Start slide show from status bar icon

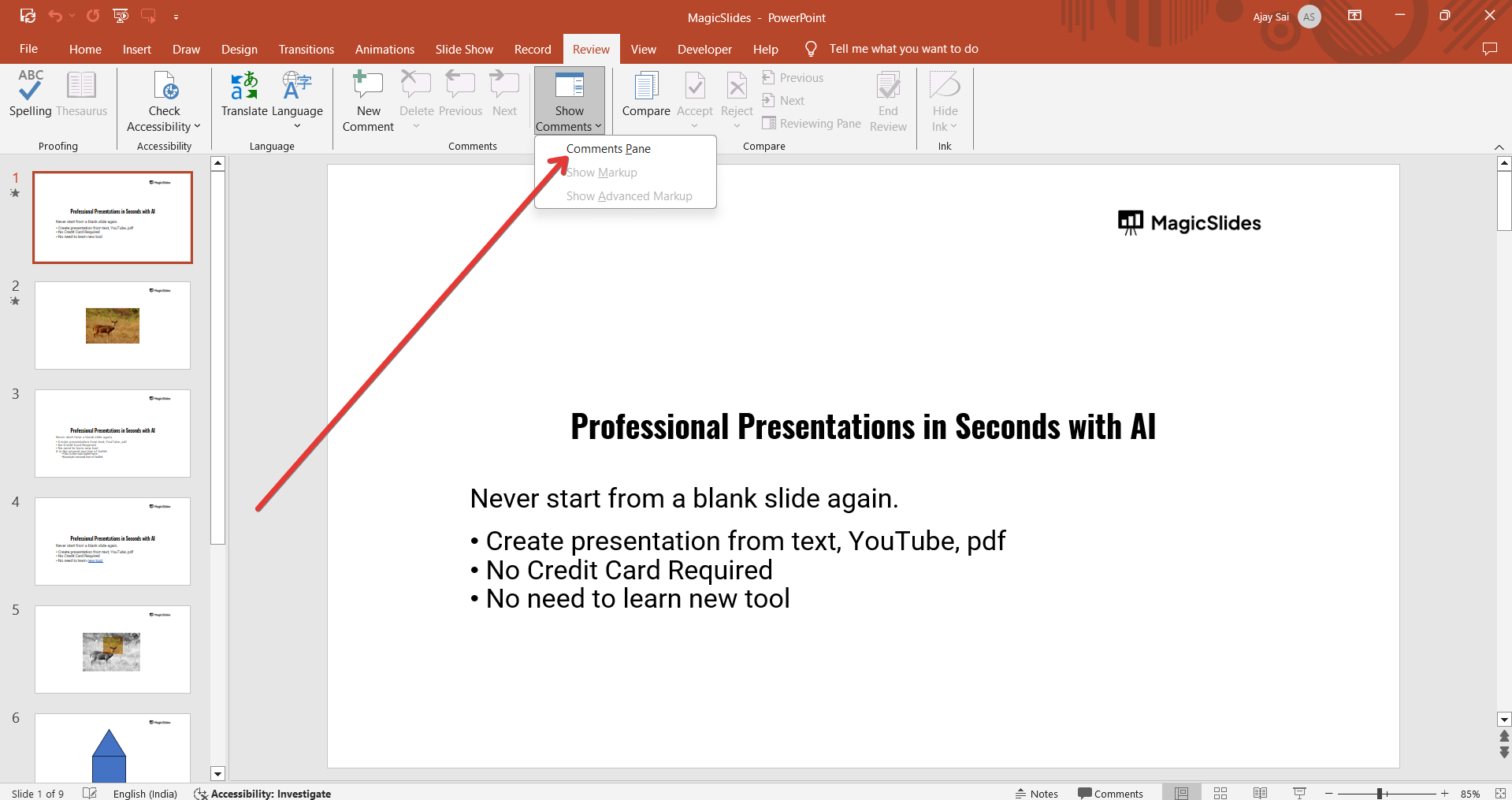(x=1299, y=793)
